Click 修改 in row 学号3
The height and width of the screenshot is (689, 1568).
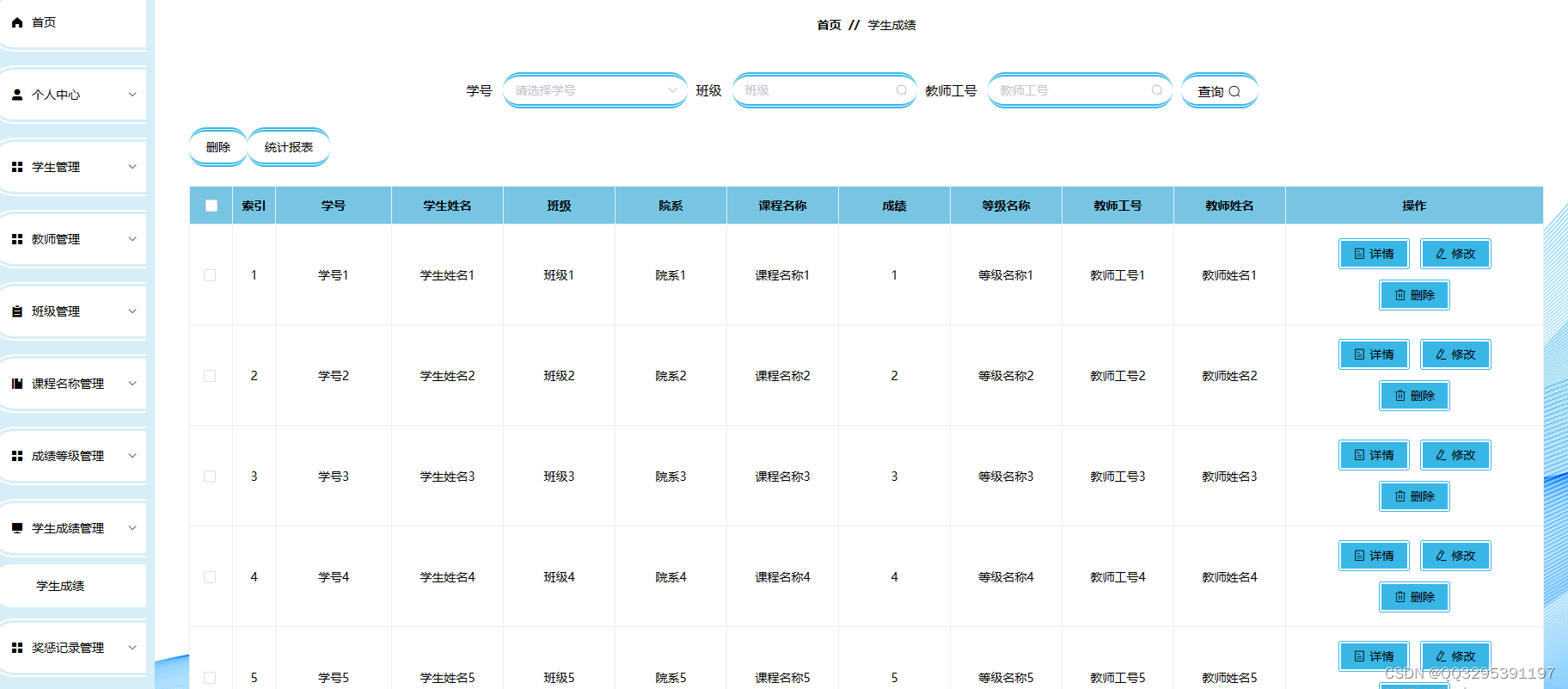[1455, 455]
